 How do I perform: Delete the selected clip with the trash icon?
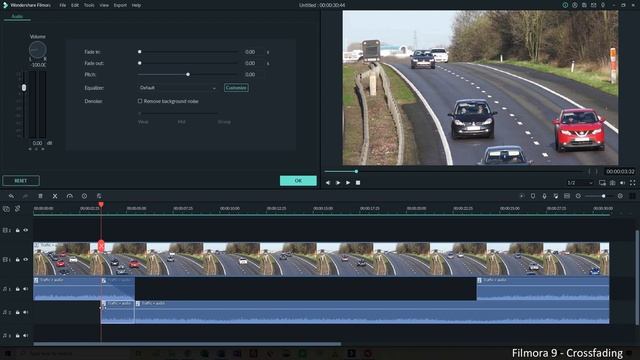[x=40, y=196]
